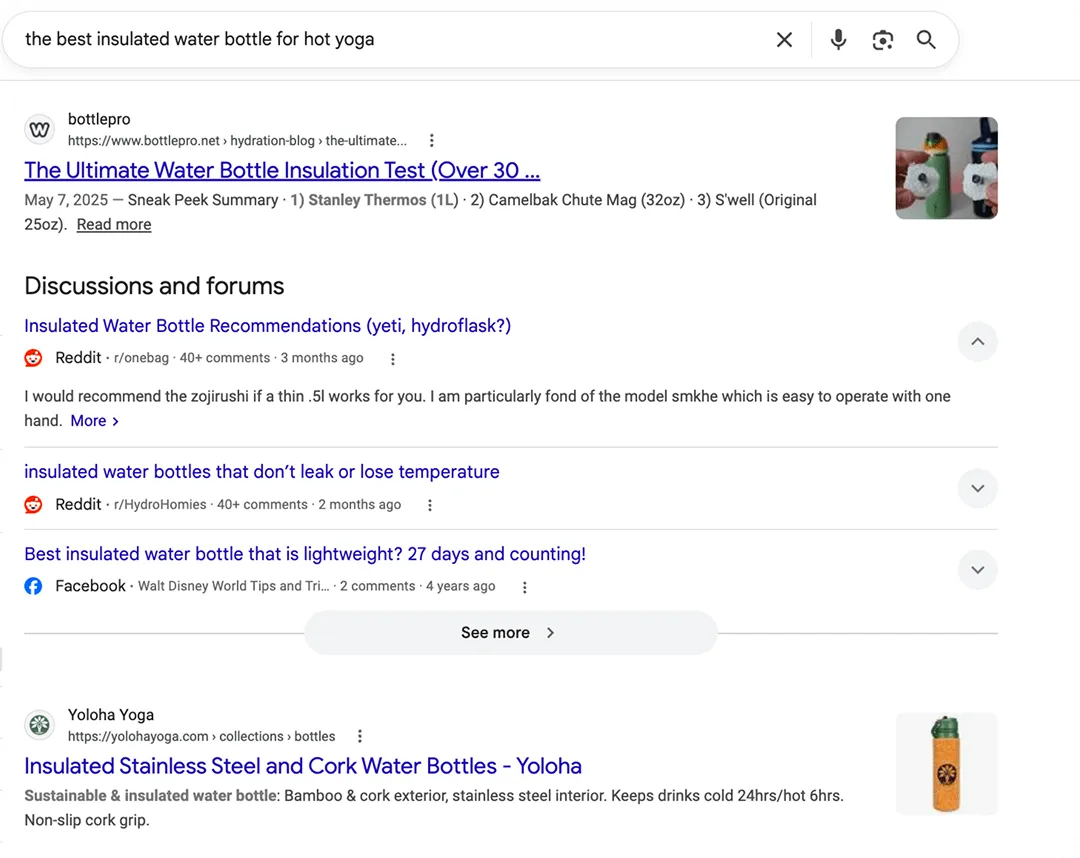This screenshot has width=1080, height=858.
Task: Open the bottlepro result thumbnail image
Action: (946, 168)
